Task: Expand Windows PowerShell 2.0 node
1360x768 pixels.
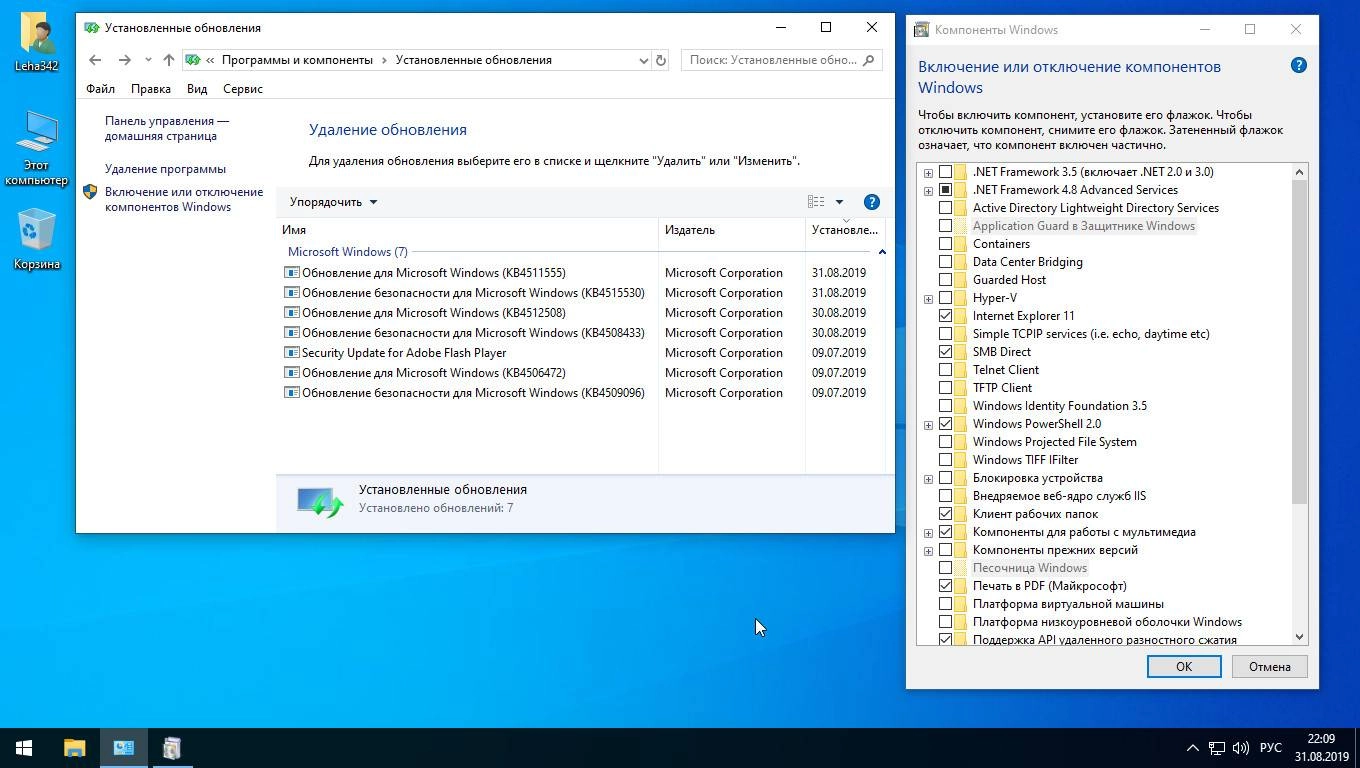Action: [x=928, y=424]
